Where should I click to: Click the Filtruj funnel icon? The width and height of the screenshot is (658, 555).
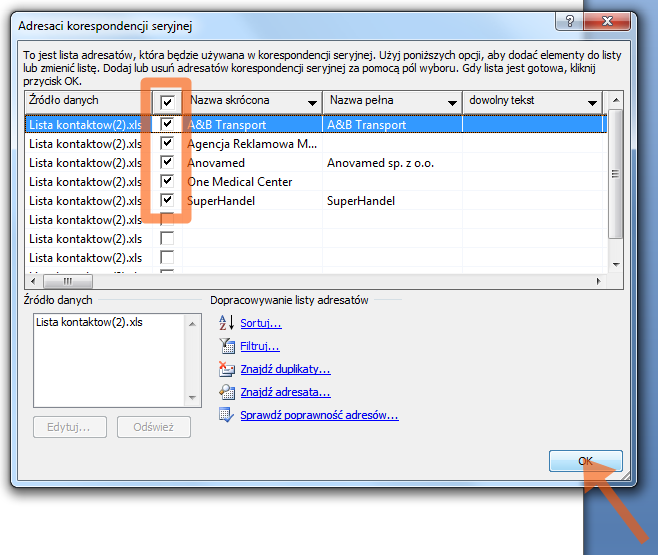click(x=226, y=346)
